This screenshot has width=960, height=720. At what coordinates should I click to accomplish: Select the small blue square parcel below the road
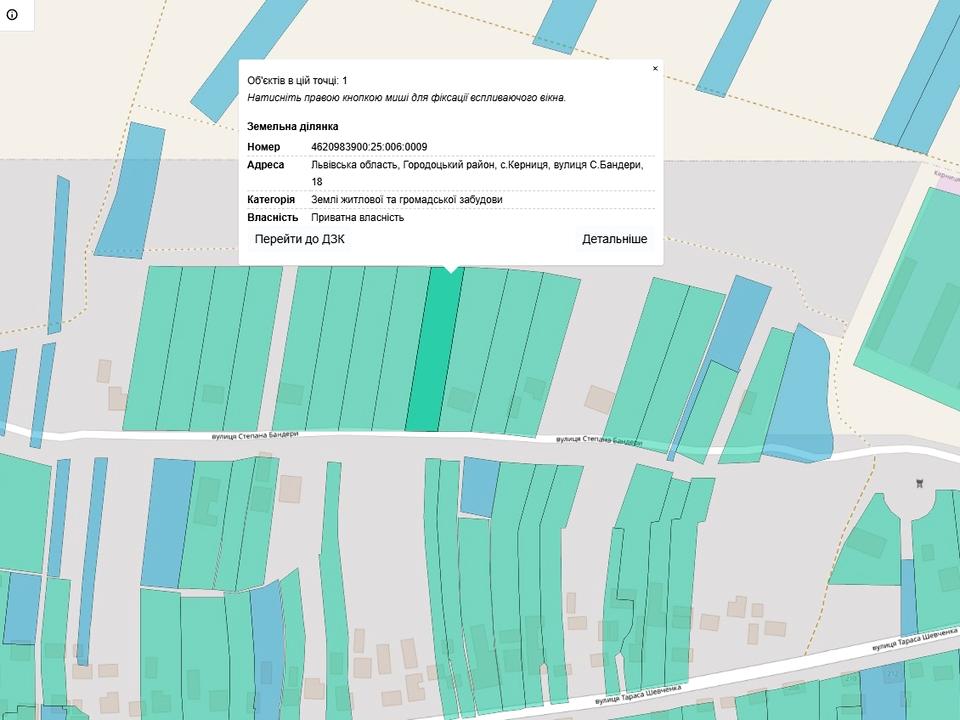coord(480,487)
